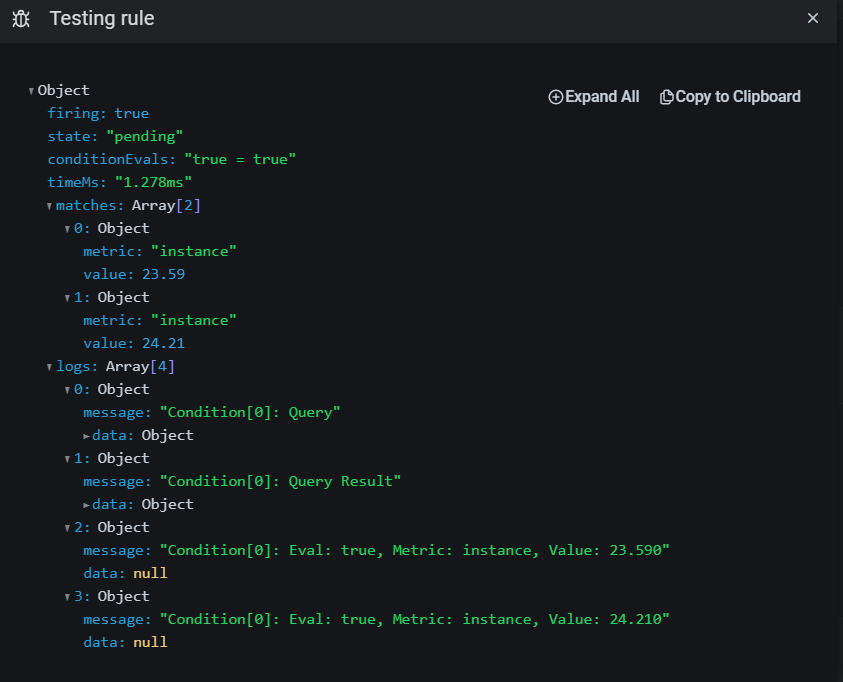Click the conditionEvals "true = true" value
This screenshot has width=843, height=682.
click(x=240, y=160)
